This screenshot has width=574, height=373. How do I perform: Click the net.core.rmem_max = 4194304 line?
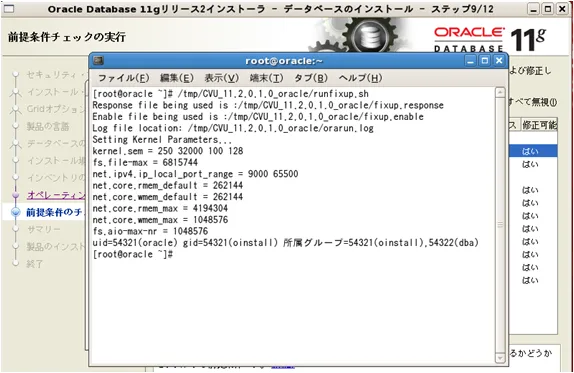(x=160, y=208)
